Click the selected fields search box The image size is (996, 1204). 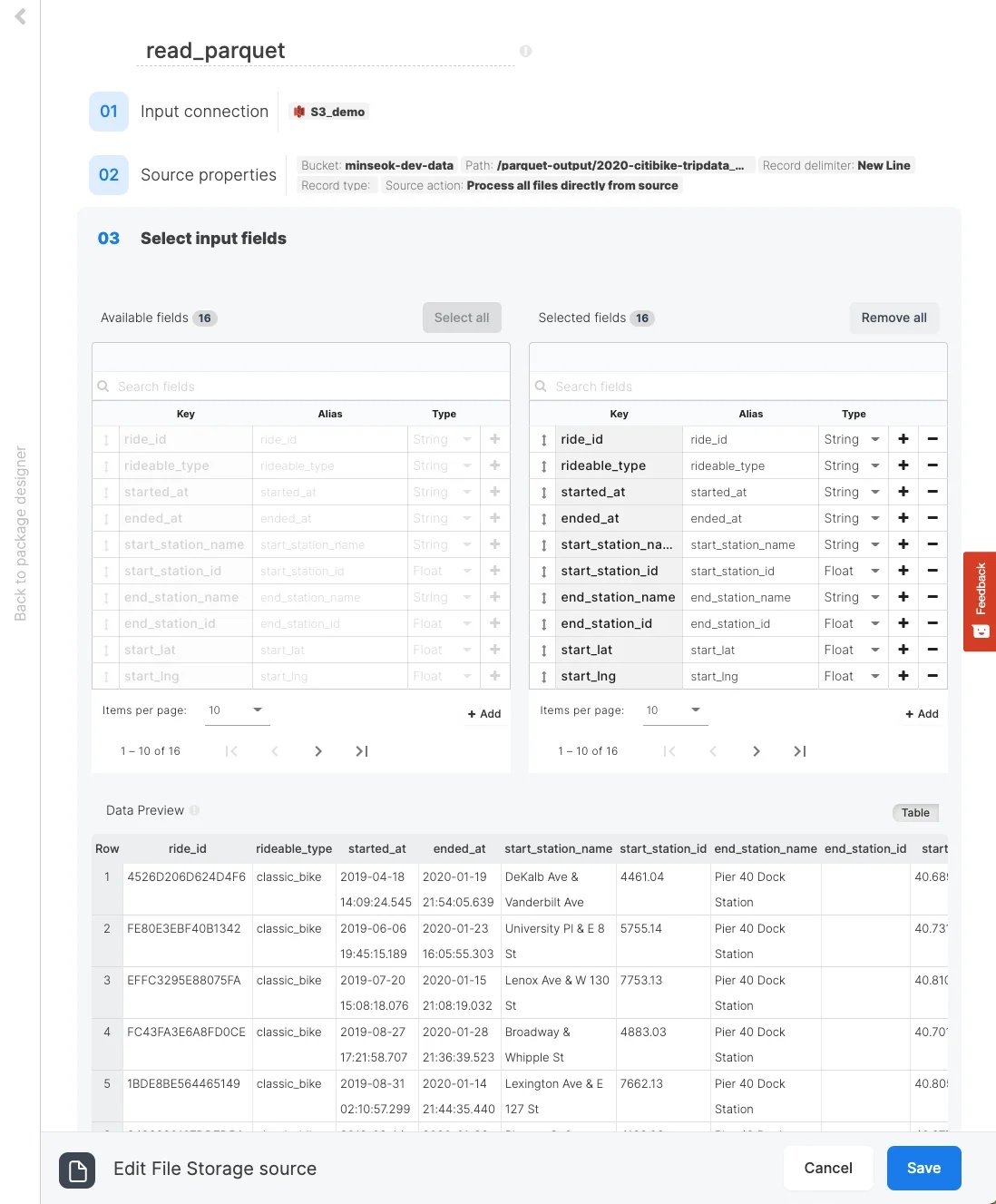tap(738, 387)
